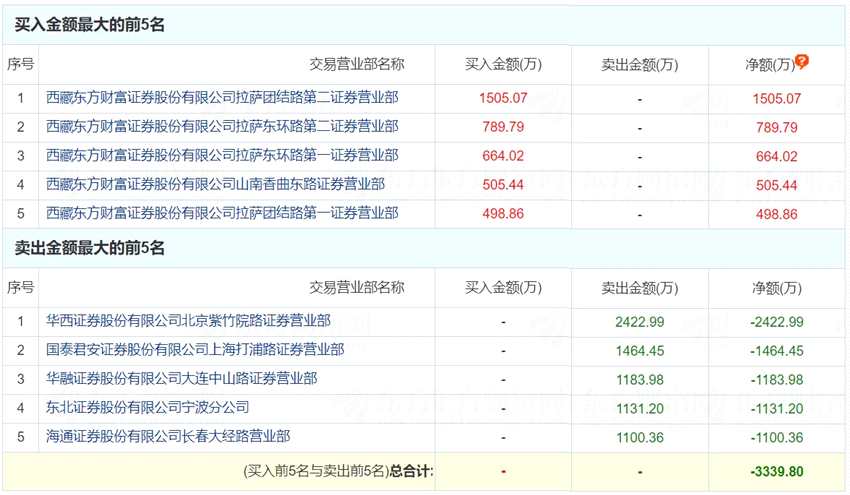
Task: Click 序号 header in buy table
Action: click(21, 65)
